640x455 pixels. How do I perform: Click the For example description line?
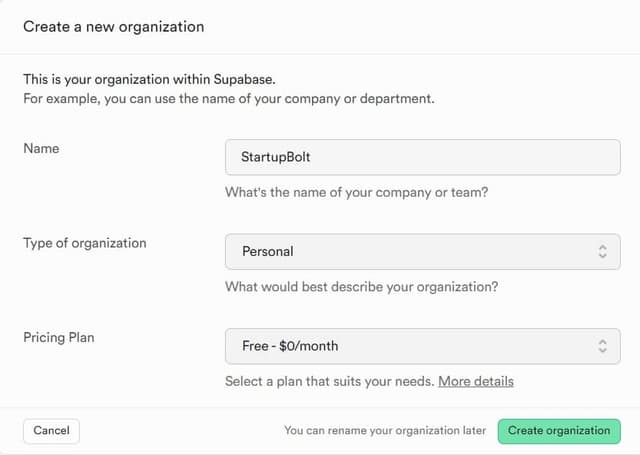coord(228,99)
